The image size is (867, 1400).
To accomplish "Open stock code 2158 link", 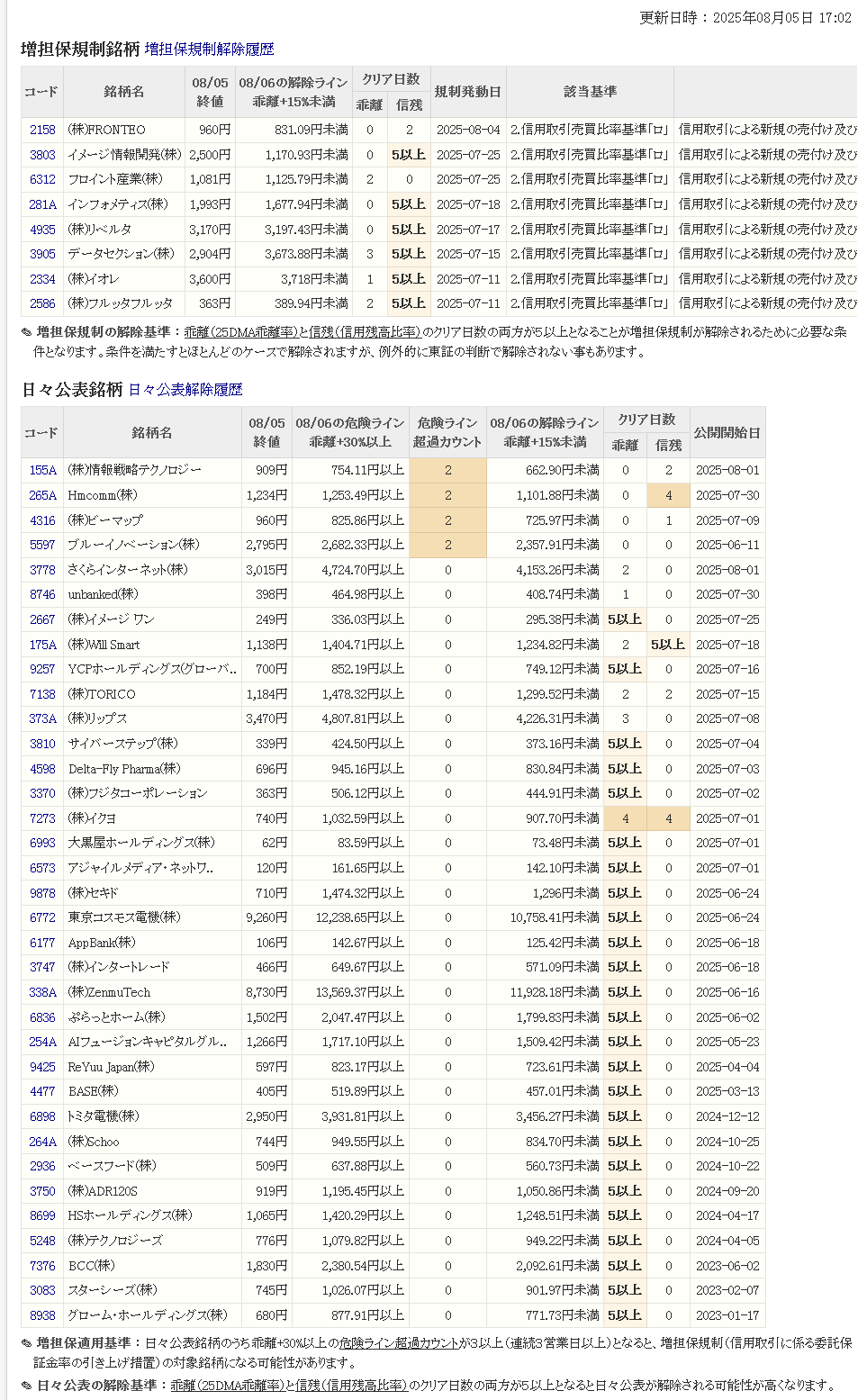I will [42, 130].
